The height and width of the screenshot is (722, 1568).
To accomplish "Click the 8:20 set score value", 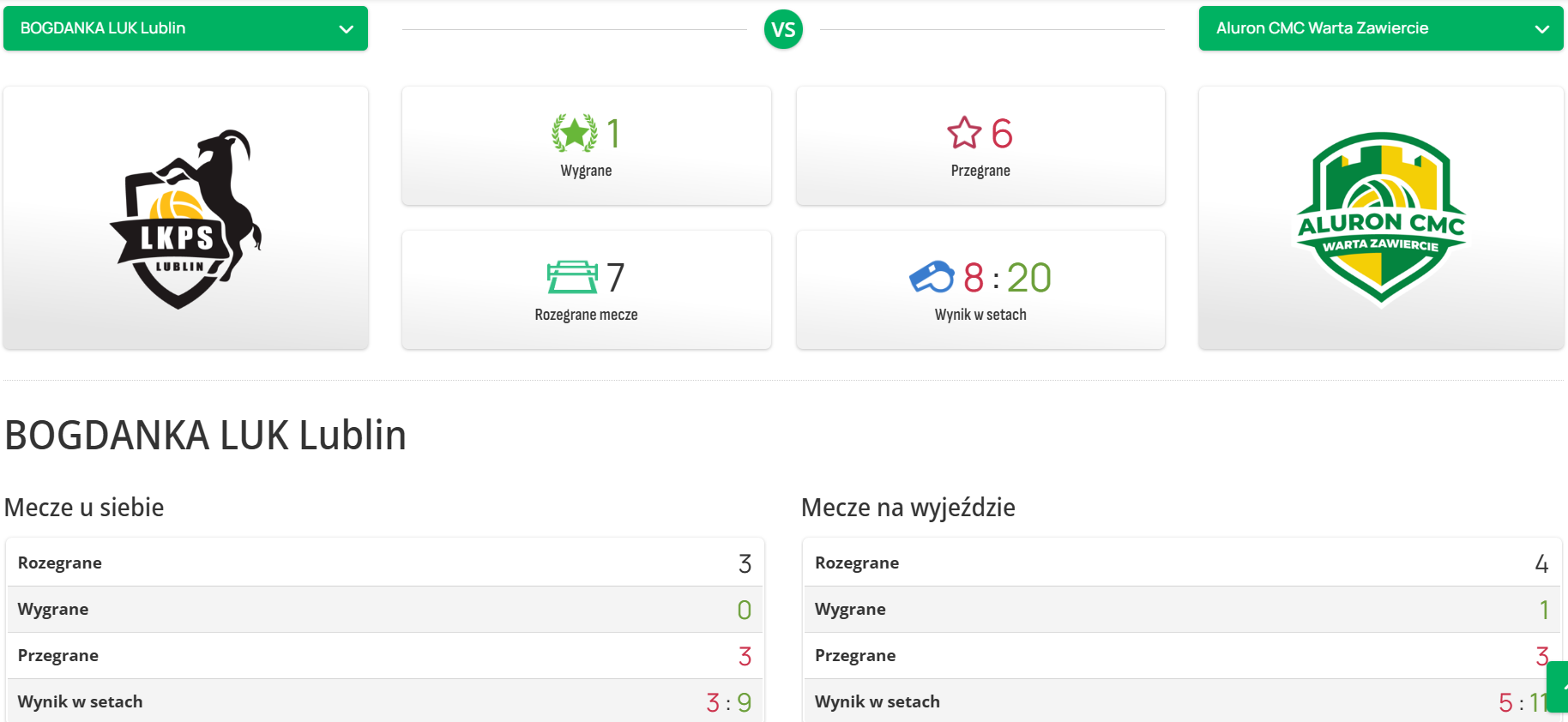I will tap(1007, 278).
